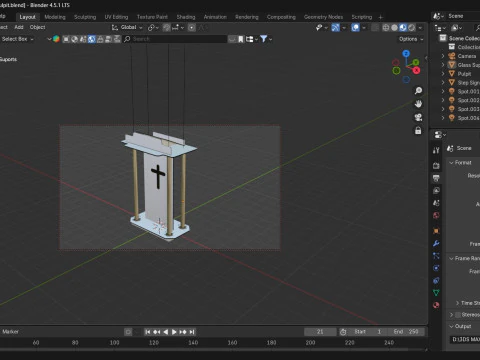Click the Camera object icon in outliner

452,56
